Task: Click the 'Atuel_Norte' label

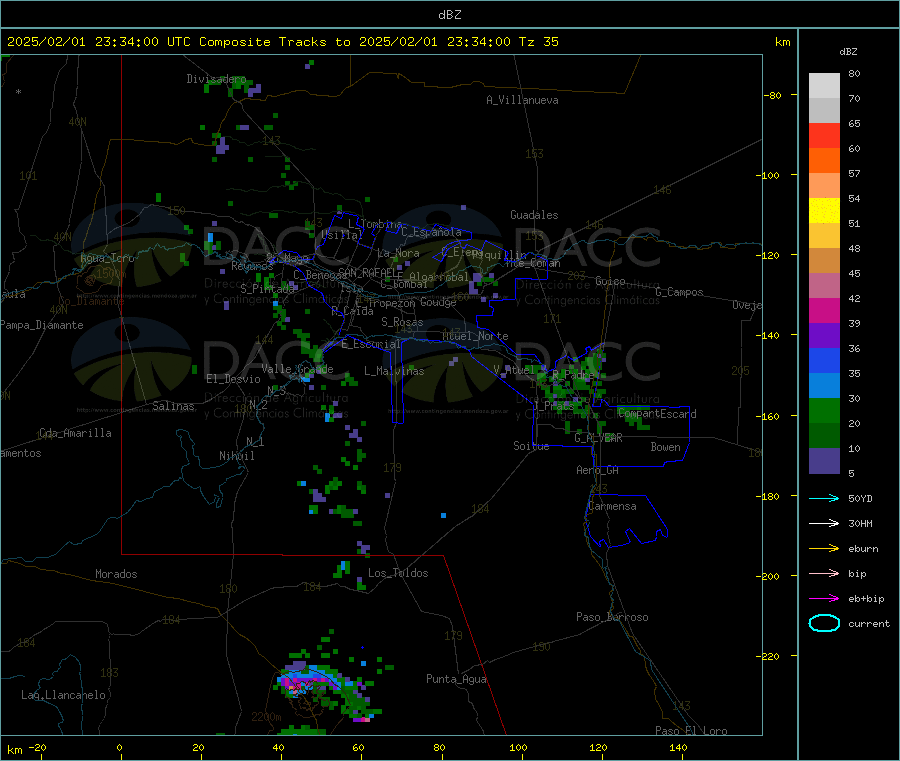Action: [x=475, y=336]
